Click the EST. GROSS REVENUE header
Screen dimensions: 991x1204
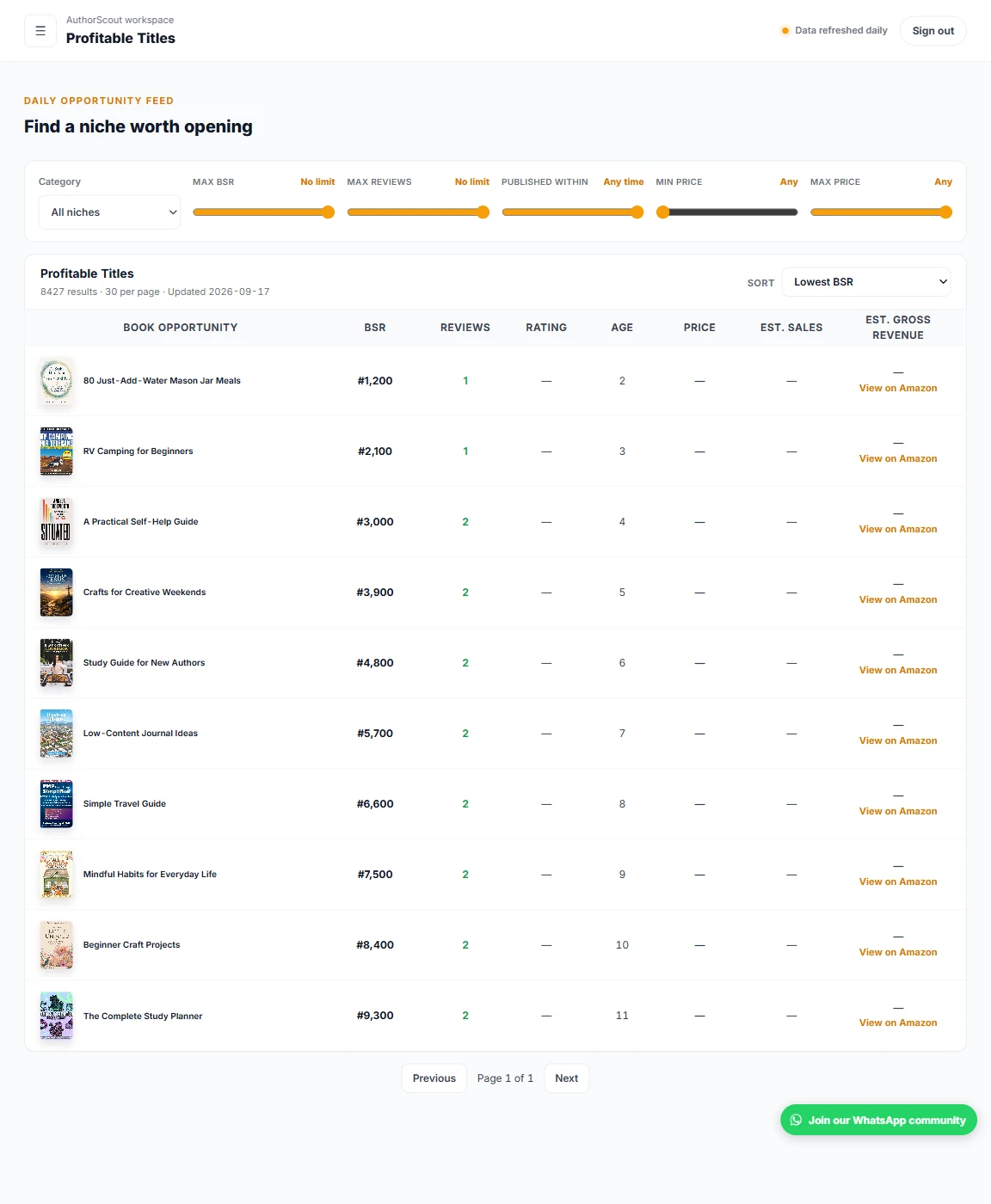[x=898, y=328]
